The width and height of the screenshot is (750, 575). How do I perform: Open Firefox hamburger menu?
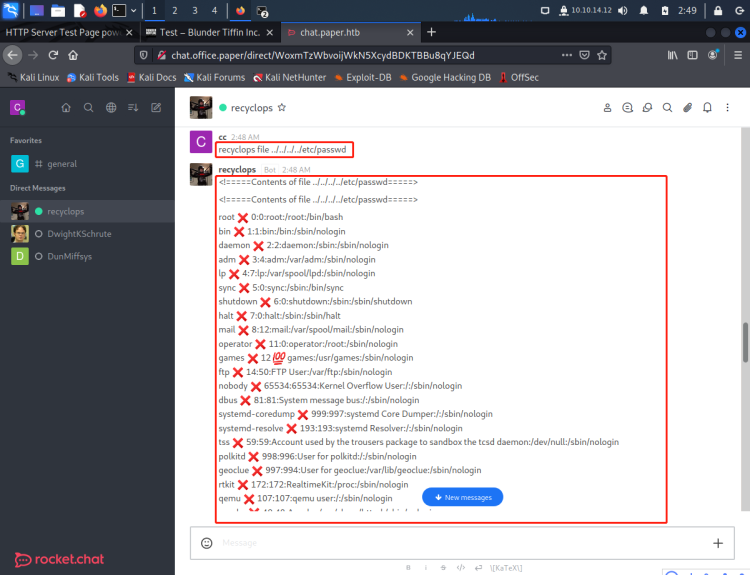click(738, 55)
